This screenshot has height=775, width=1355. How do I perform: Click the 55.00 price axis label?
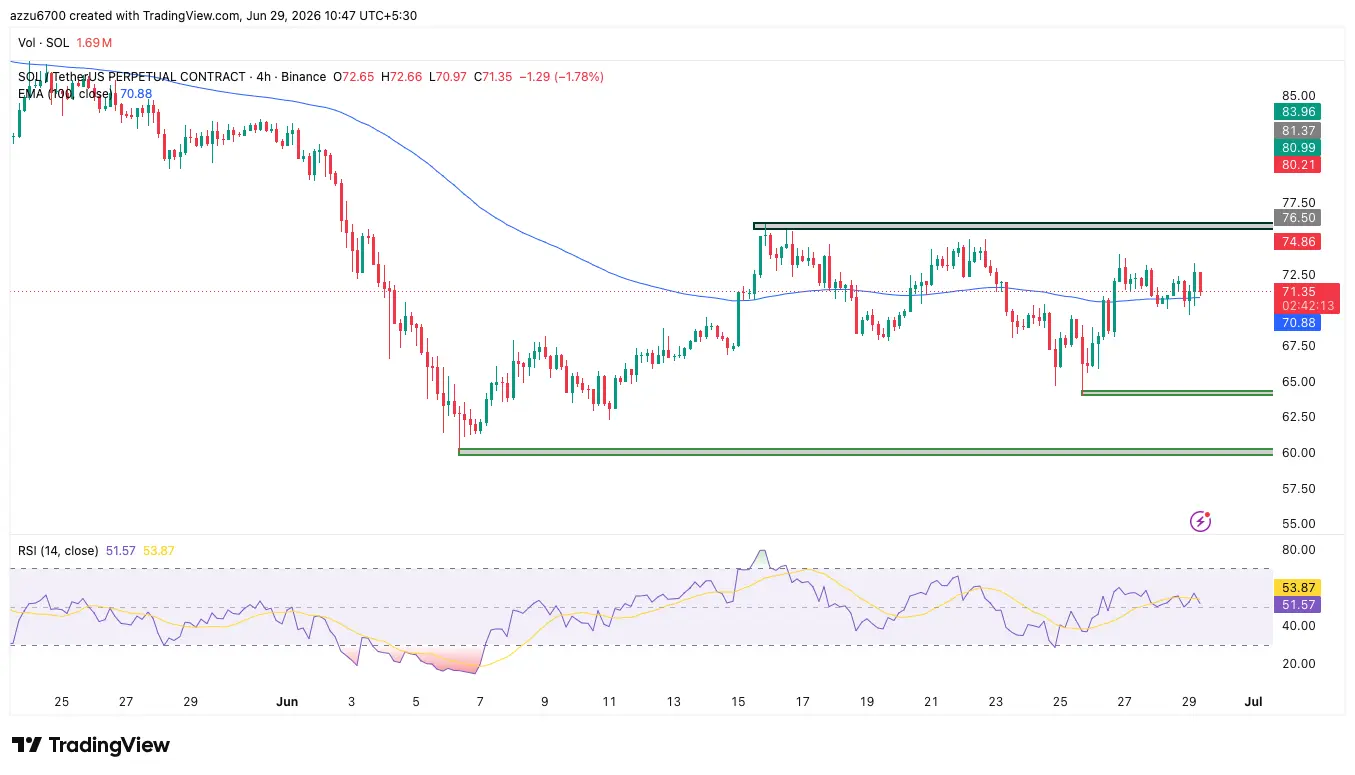click(1297, 523)
